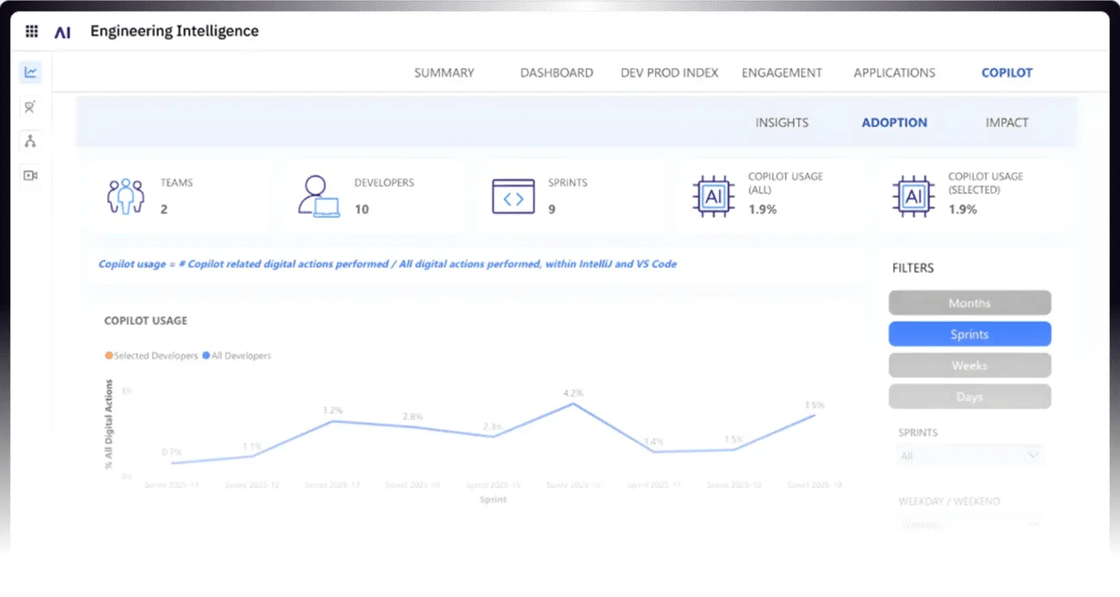The image size is (1120, 597).
Task: Click the 'Sprint' x-axis title
Action: click(x=493, y=499)
